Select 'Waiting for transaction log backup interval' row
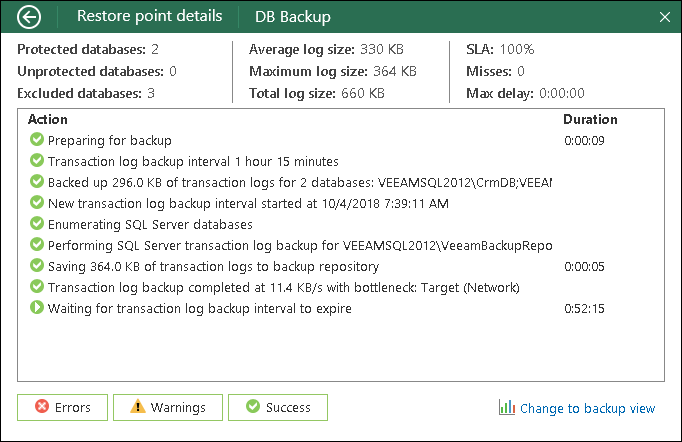This screenshot has height=442, width=682. pyautogui.click(x=341, y=308)
